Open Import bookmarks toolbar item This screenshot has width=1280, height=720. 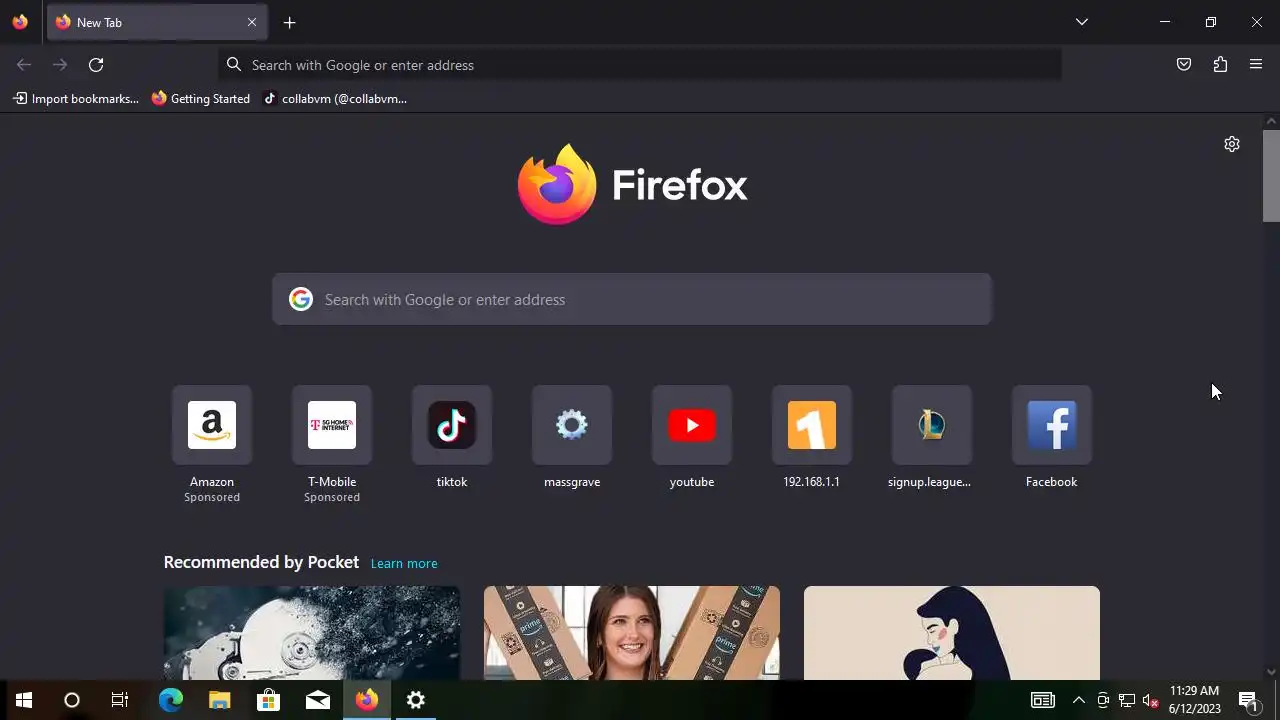click(76, 99)
